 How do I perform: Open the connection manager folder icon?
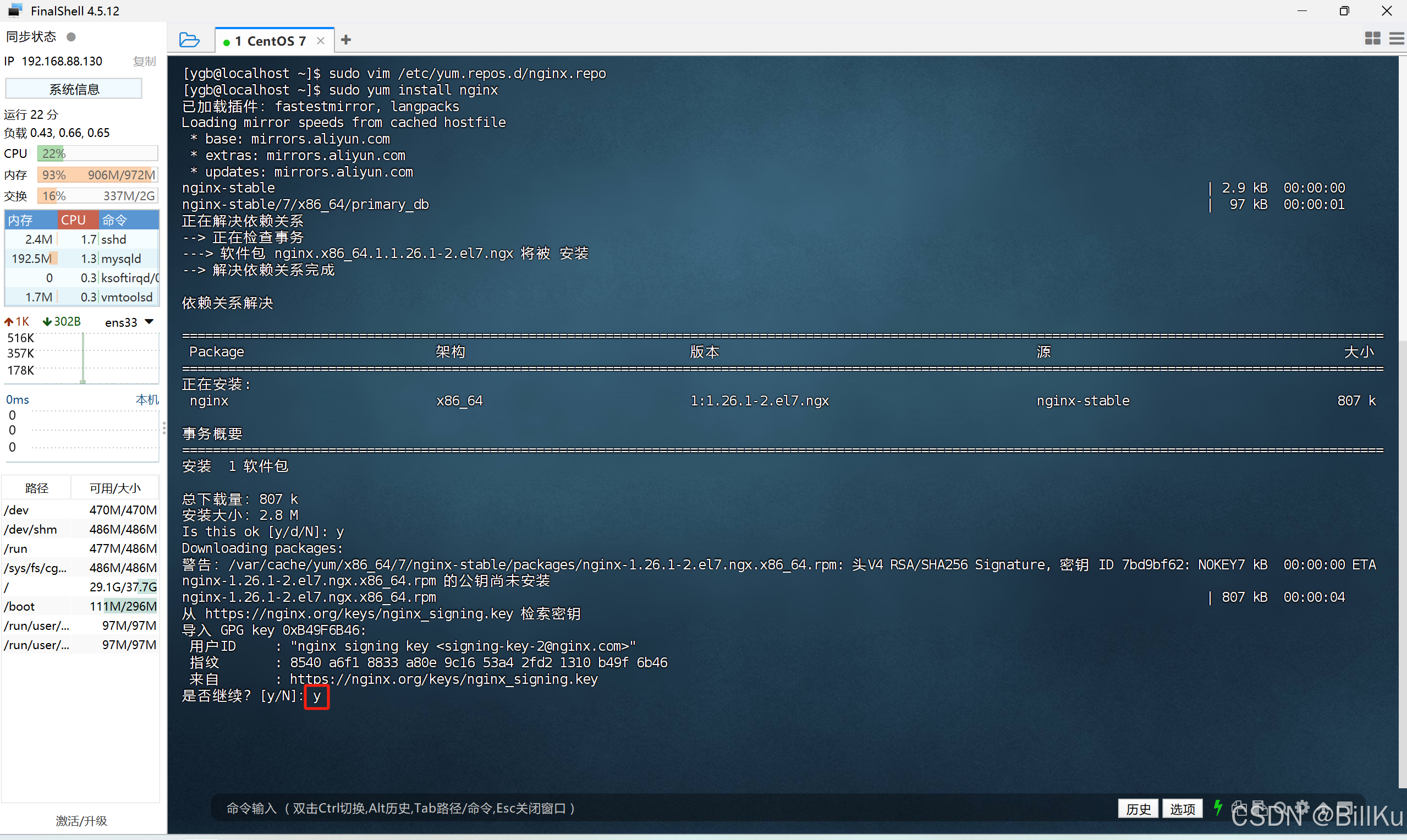pos(189,40)
